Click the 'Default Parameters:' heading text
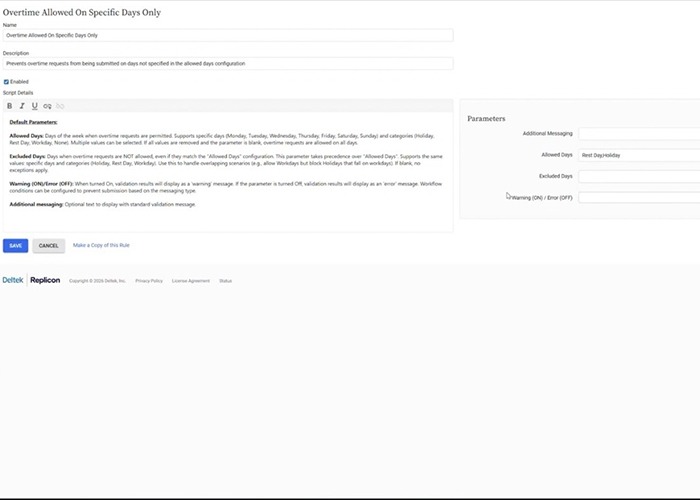Image resolution: width=700 pixels, height=500 pixels. coord(33,122)
